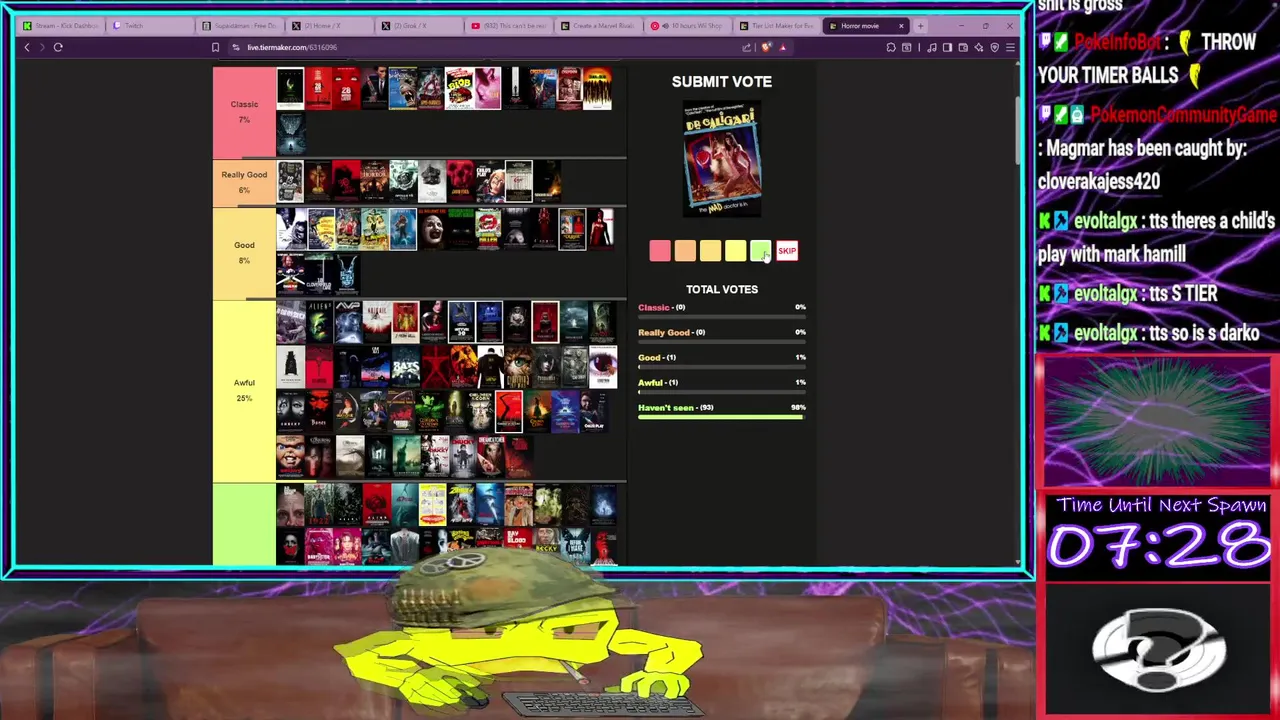This screenshot has height=720, width=1280.
Task: Switch to the Twitch tab
Action: 150,26
